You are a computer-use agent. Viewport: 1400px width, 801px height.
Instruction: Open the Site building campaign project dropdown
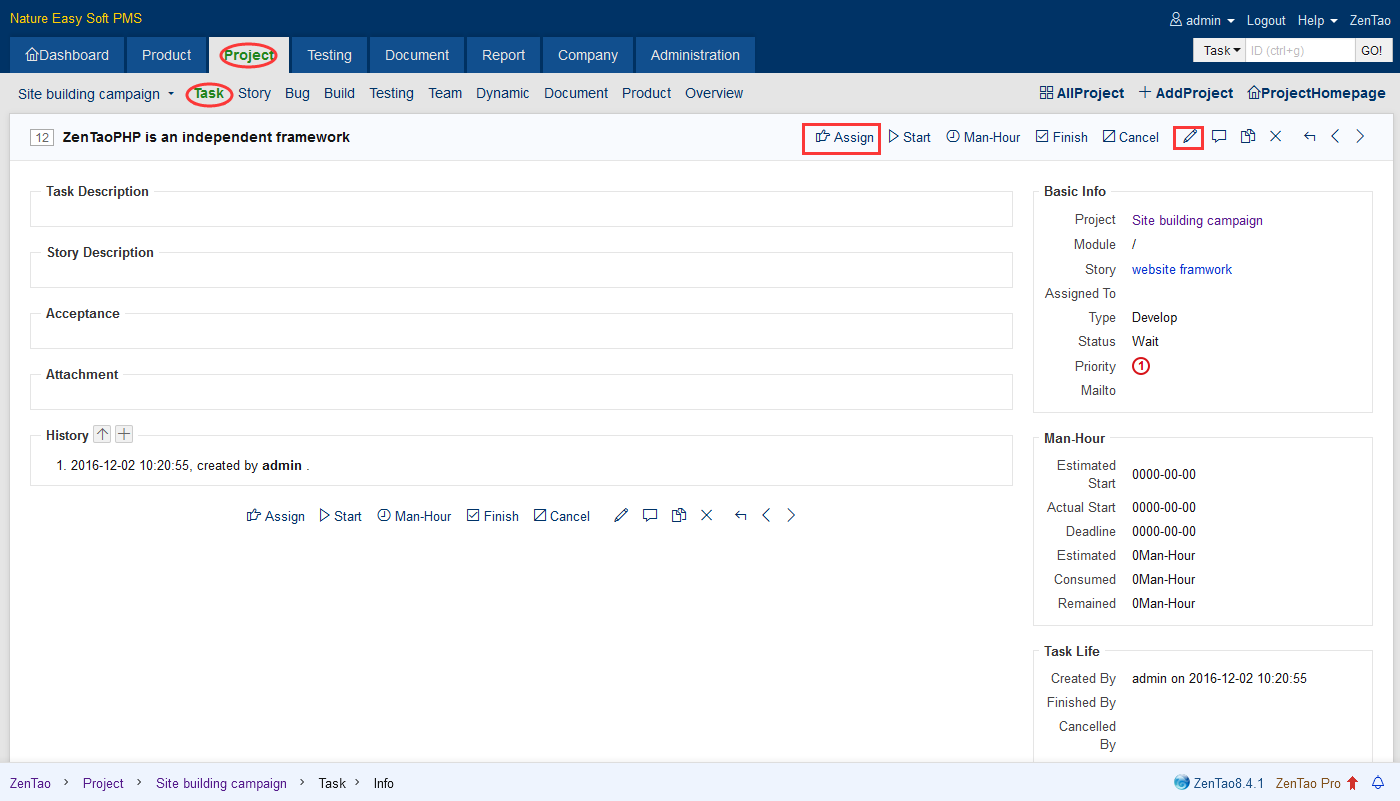click(96, 94)
